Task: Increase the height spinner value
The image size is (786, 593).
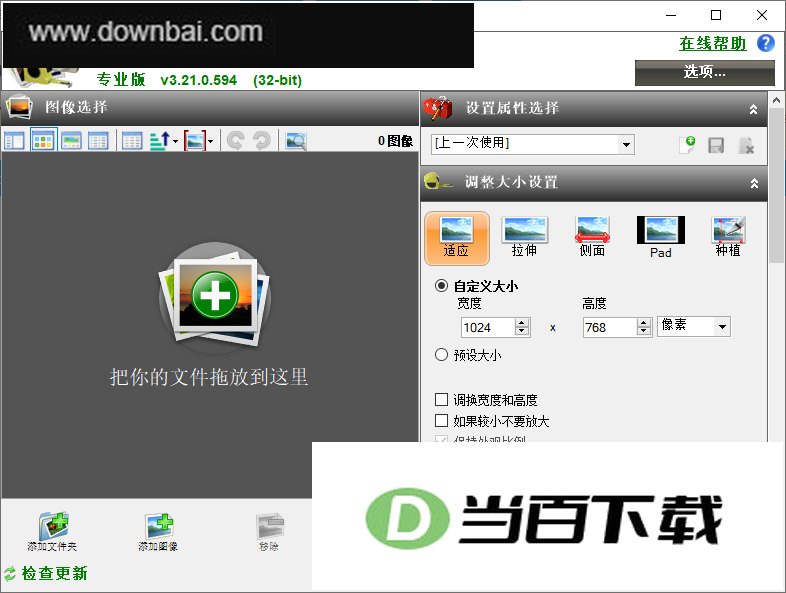Action: click(x=644, y=323)
